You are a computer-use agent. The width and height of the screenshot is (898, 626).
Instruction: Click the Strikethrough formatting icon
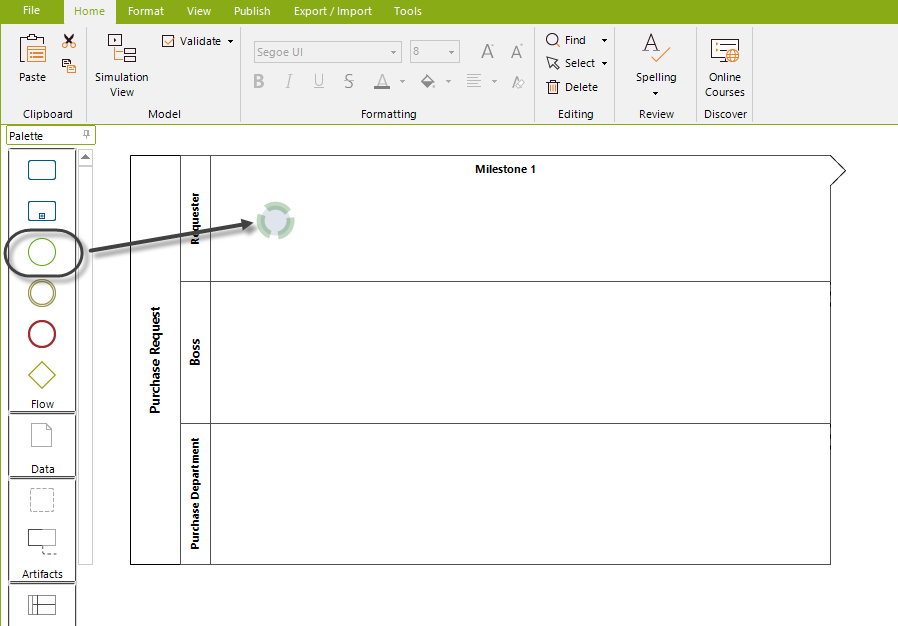(349, 81)
